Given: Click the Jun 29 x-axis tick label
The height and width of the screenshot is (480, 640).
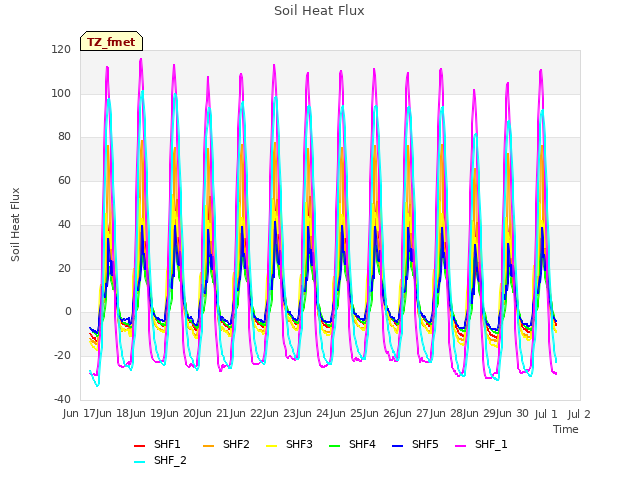Looking at the screenshot, I should [481, 413].
